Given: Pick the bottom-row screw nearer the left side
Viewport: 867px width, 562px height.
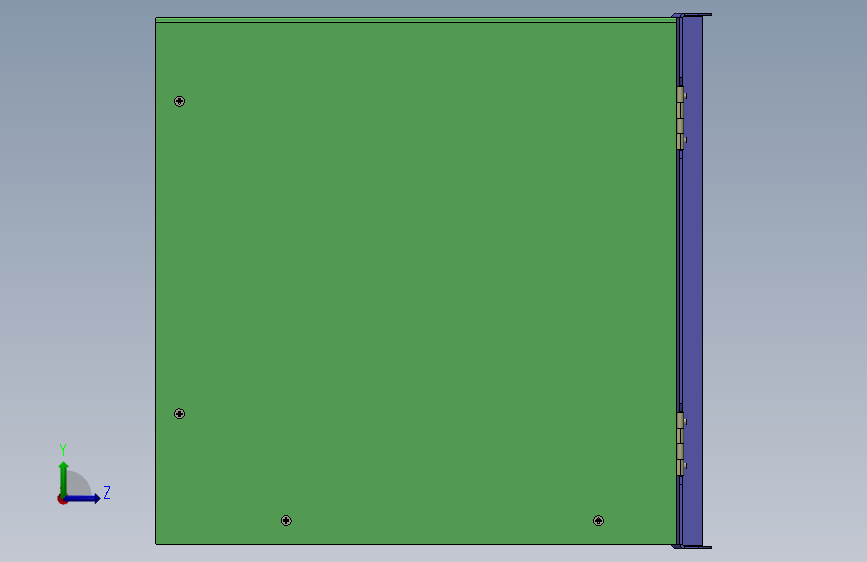Looking at the screenshot, I should (x=286, y=521).
